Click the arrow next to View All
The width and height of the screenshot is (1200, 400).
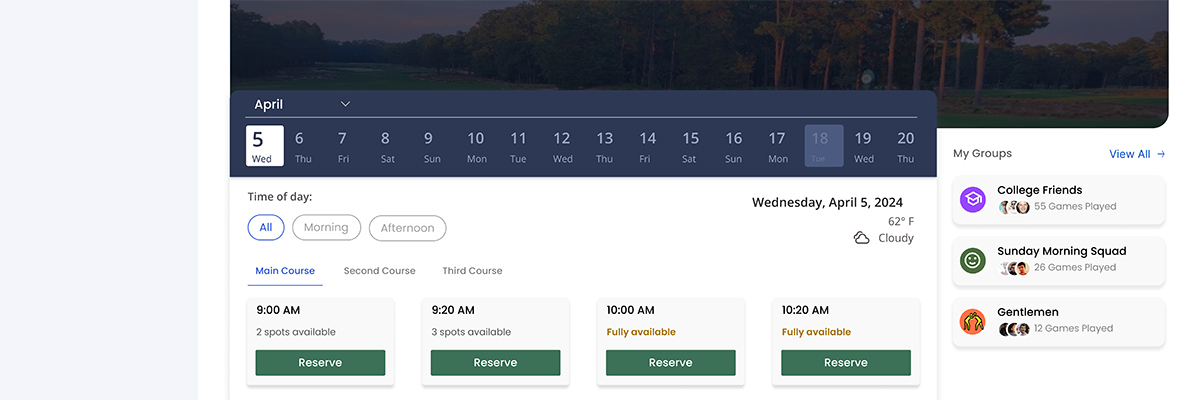pyautogui.click(x=1161, y=154)
